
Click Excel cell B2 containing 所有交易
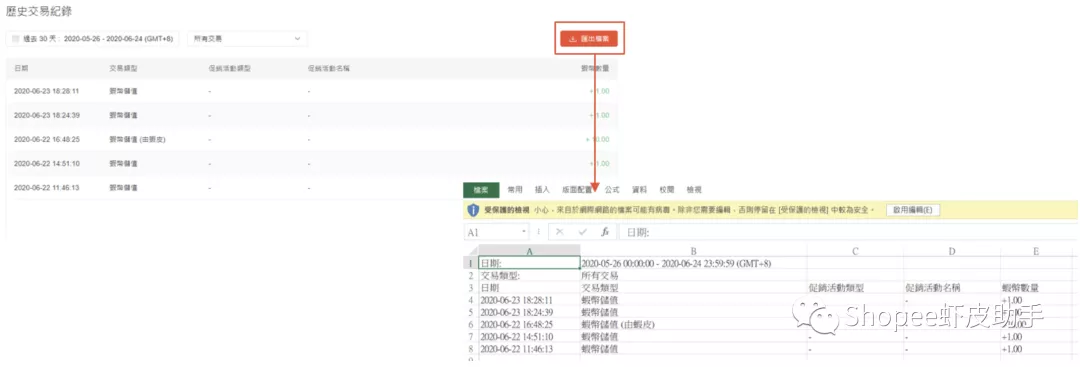point(694,275)
